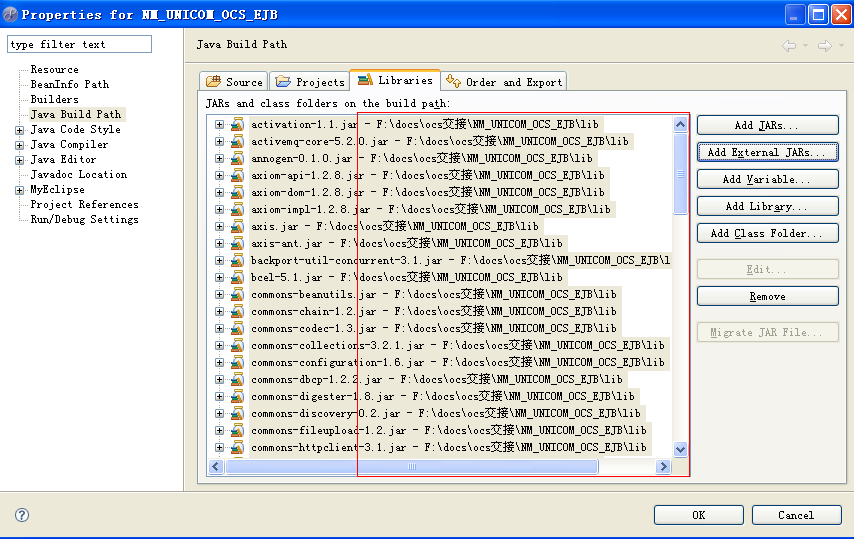The image size is (854, 539).
Task: Click the Add Variable... button
Action: 767,179
